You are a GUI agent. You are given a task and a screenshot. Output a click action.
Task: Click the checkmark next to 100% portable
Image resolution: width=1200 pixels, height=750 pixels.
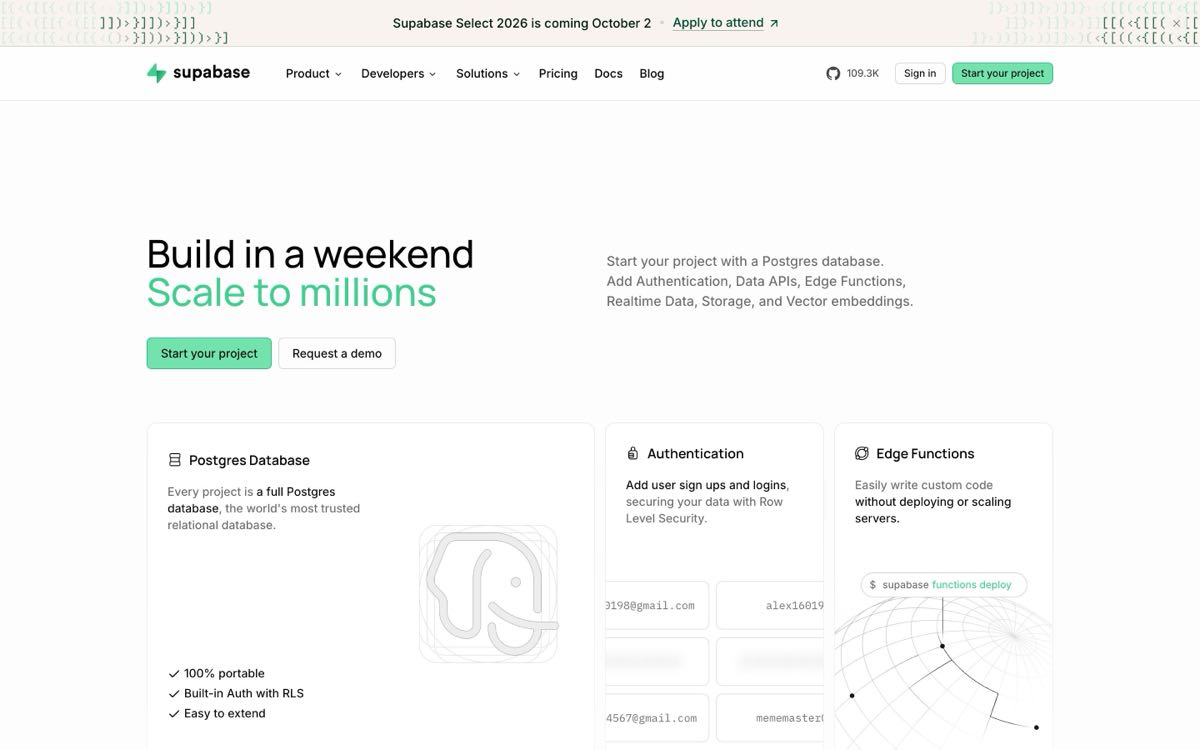[174, 674]
